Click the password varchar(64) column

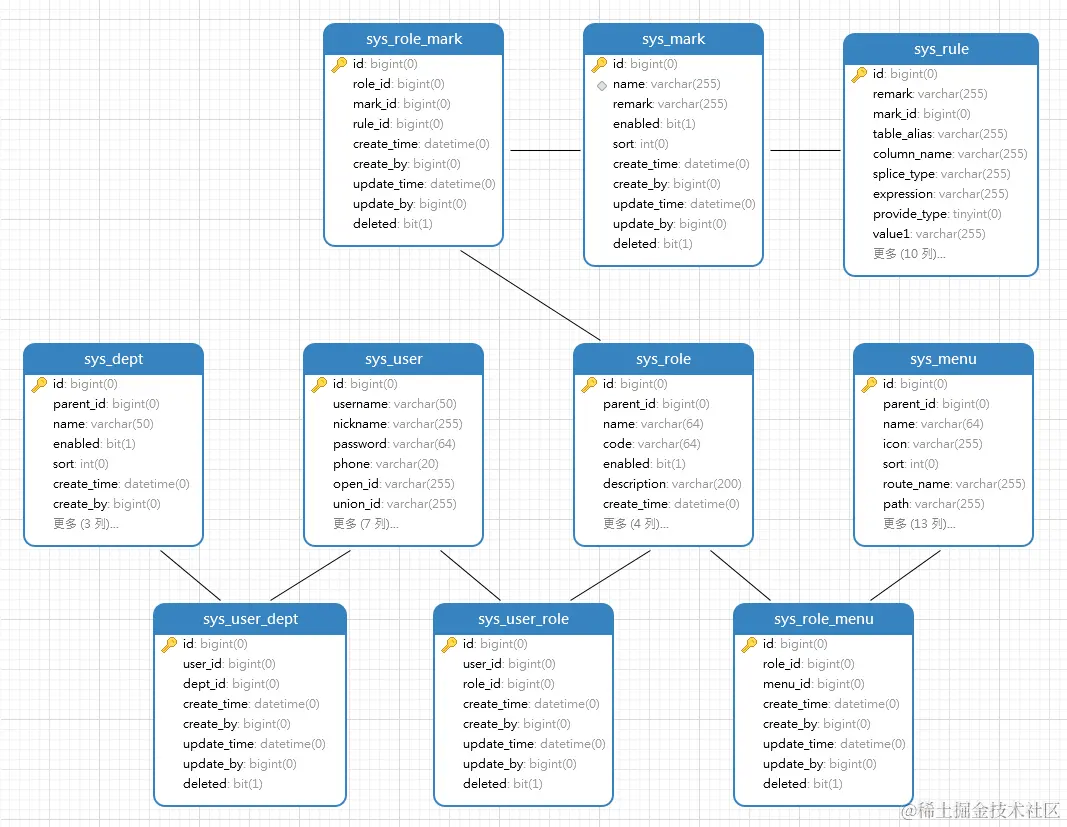click(x=394, y=444)
